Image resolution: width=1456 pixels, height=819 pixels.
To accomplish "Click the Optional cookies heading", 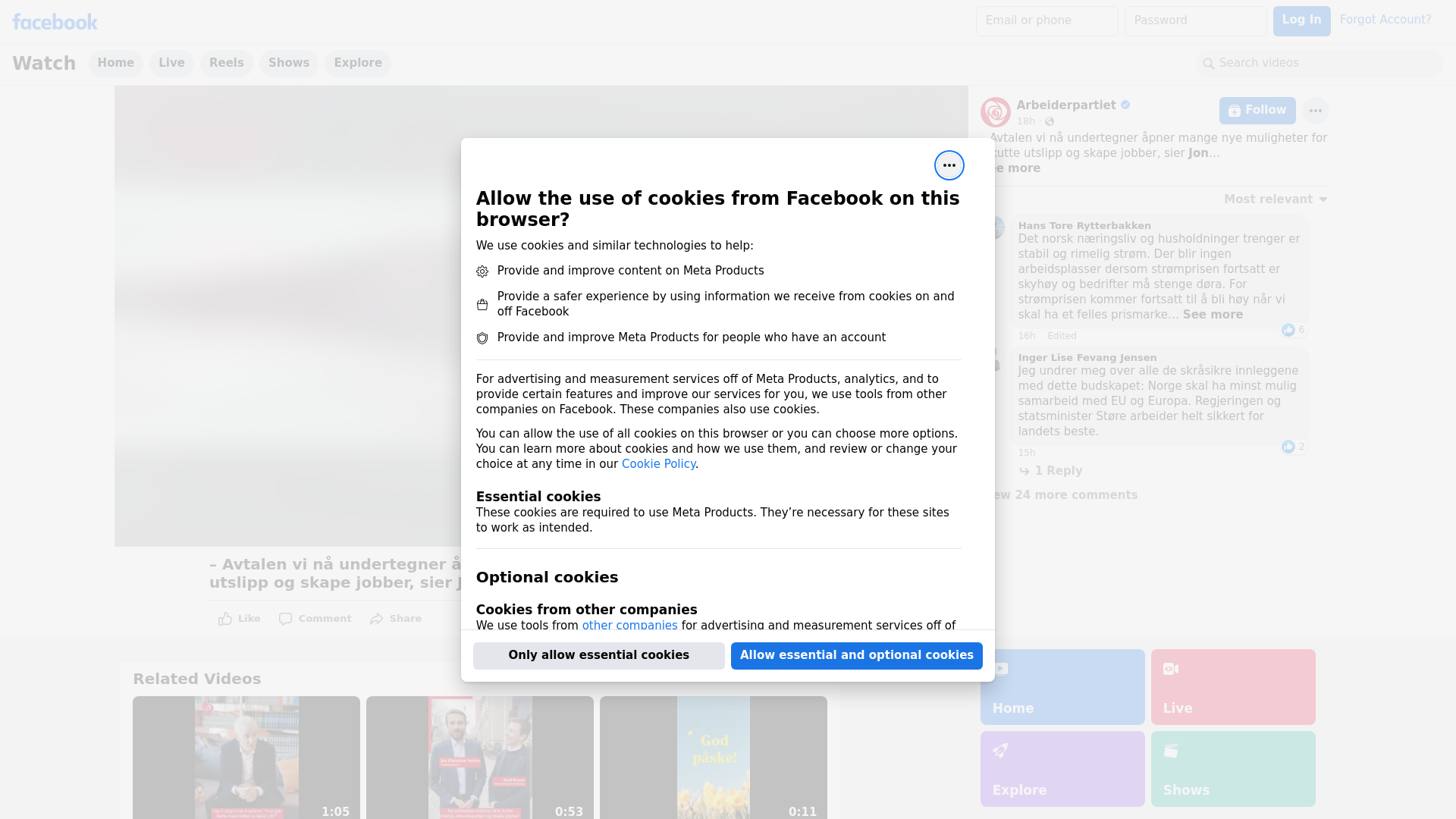I will 547,577.
